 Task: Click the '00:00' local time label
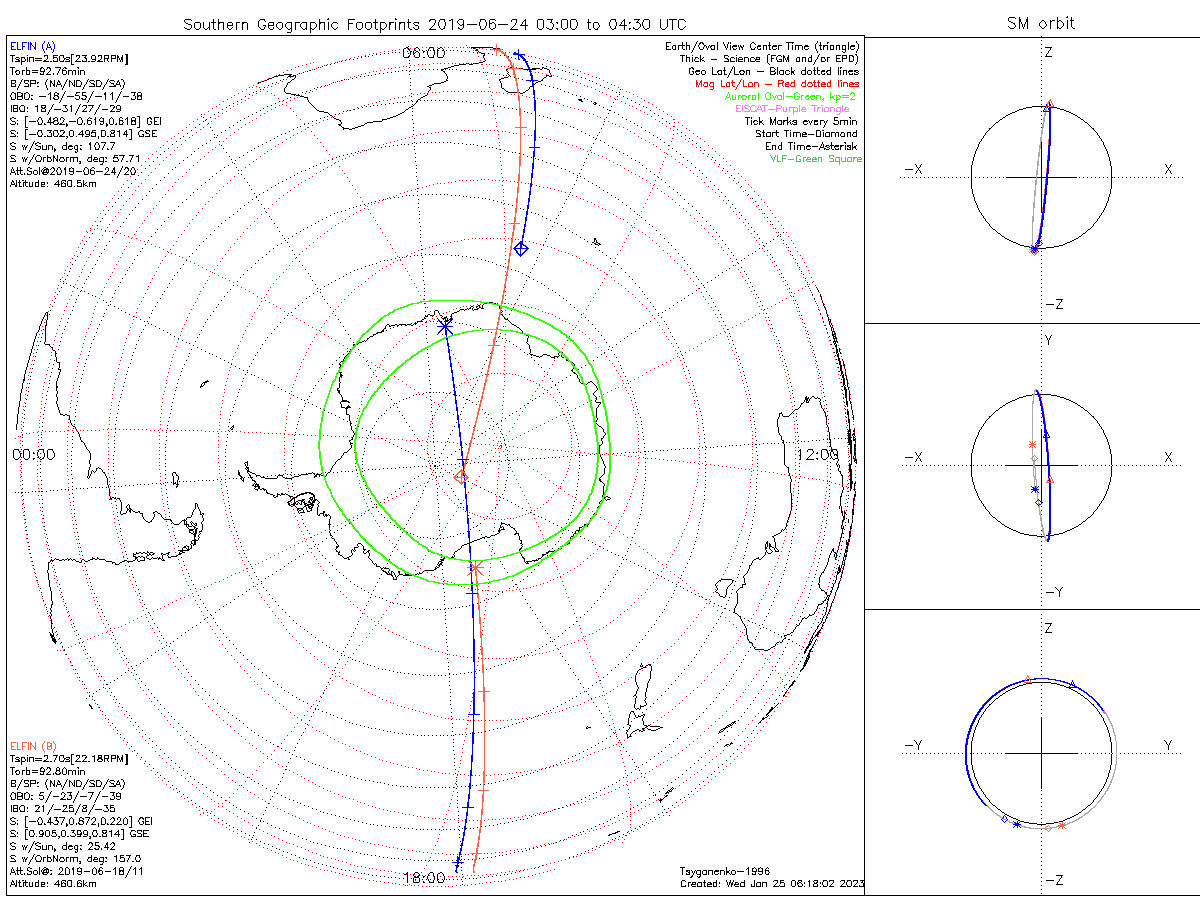pos(33,454)
